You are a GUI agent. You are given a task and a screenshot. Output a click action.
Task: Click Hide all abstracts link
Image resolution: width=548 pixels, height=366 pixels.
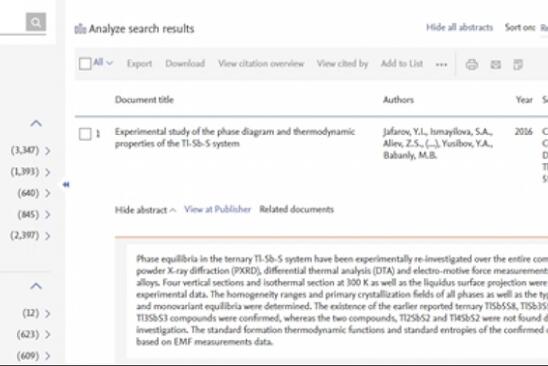(x=459, y=27)
